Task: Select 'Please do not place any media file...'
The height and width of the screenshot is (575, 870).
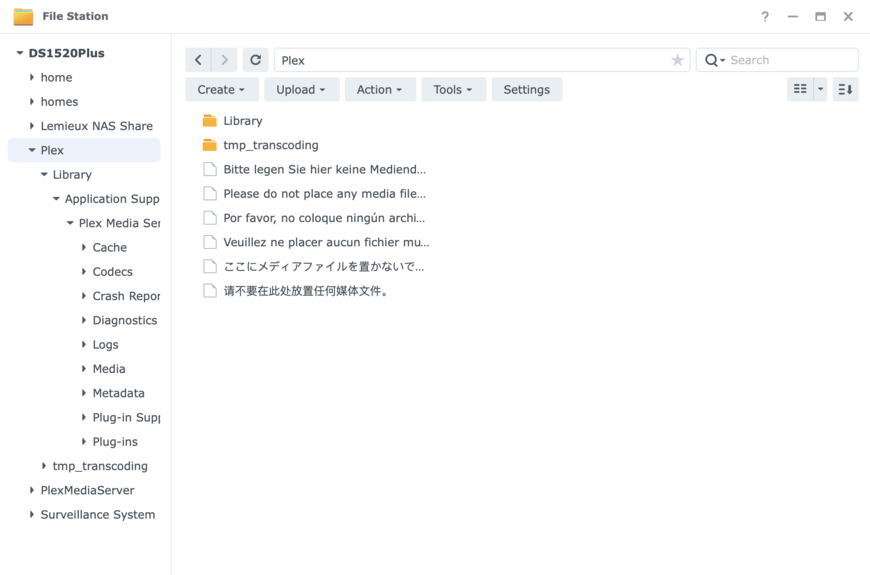Action: pos(325,194)
